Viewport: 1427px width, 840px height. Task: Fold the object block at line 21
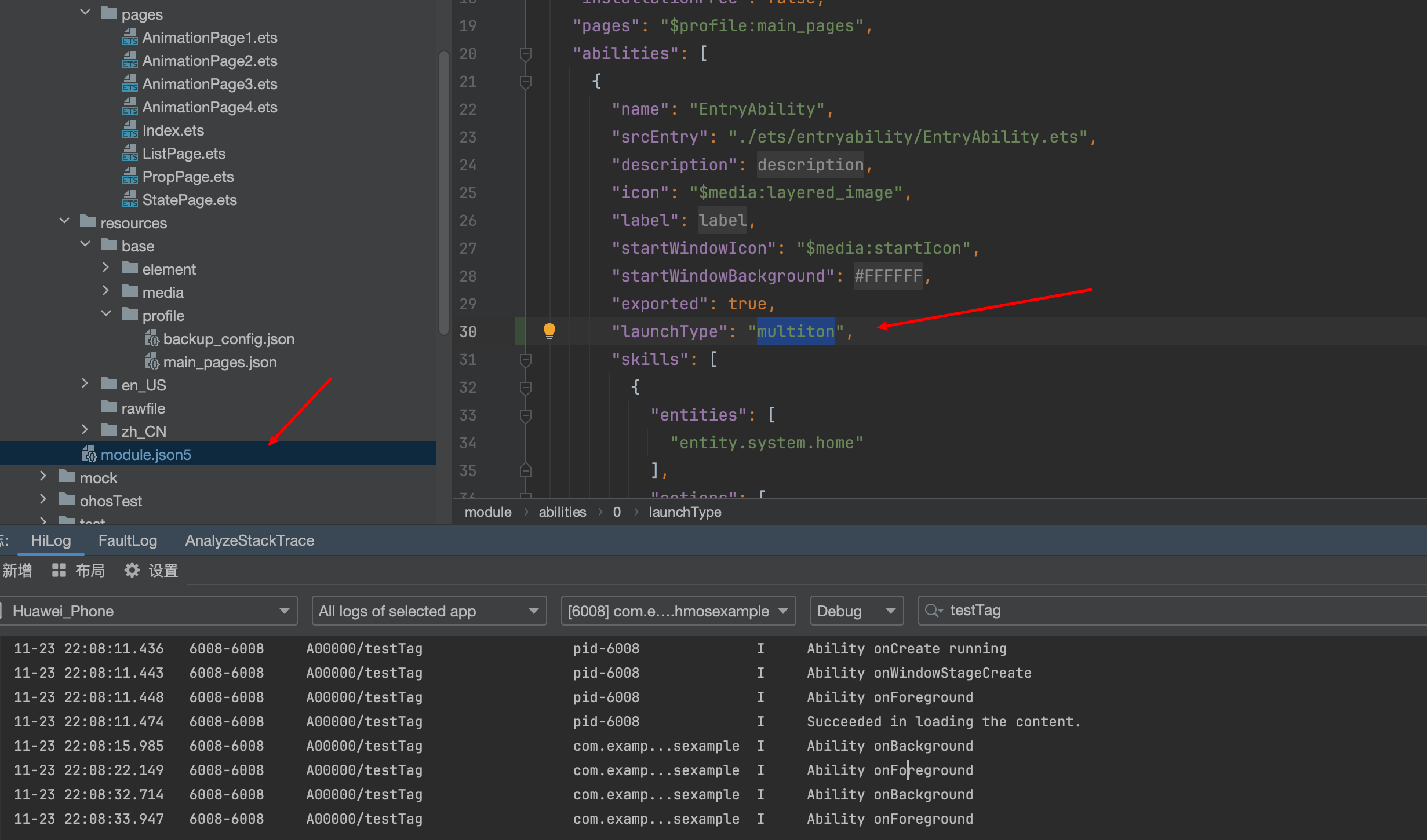(526, 82)
